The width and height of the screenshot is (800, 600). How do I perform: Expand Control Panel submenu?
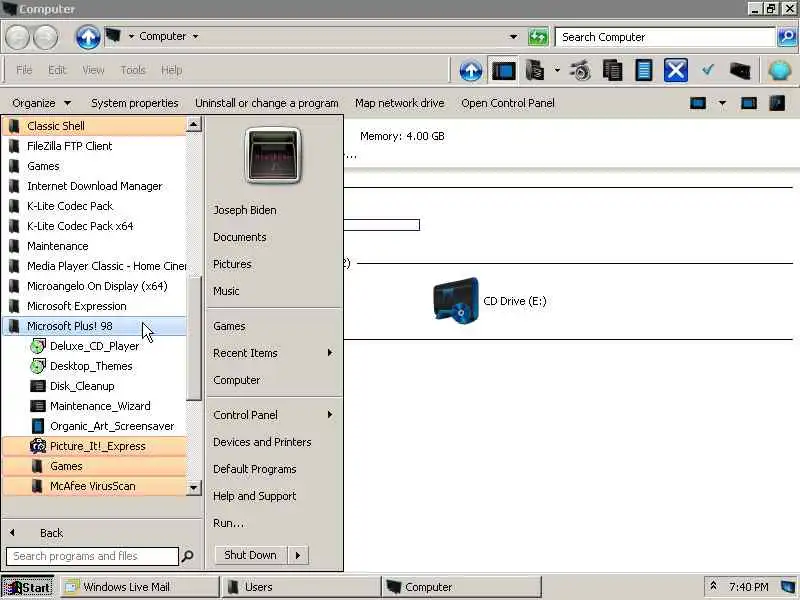tap(330, 415)
